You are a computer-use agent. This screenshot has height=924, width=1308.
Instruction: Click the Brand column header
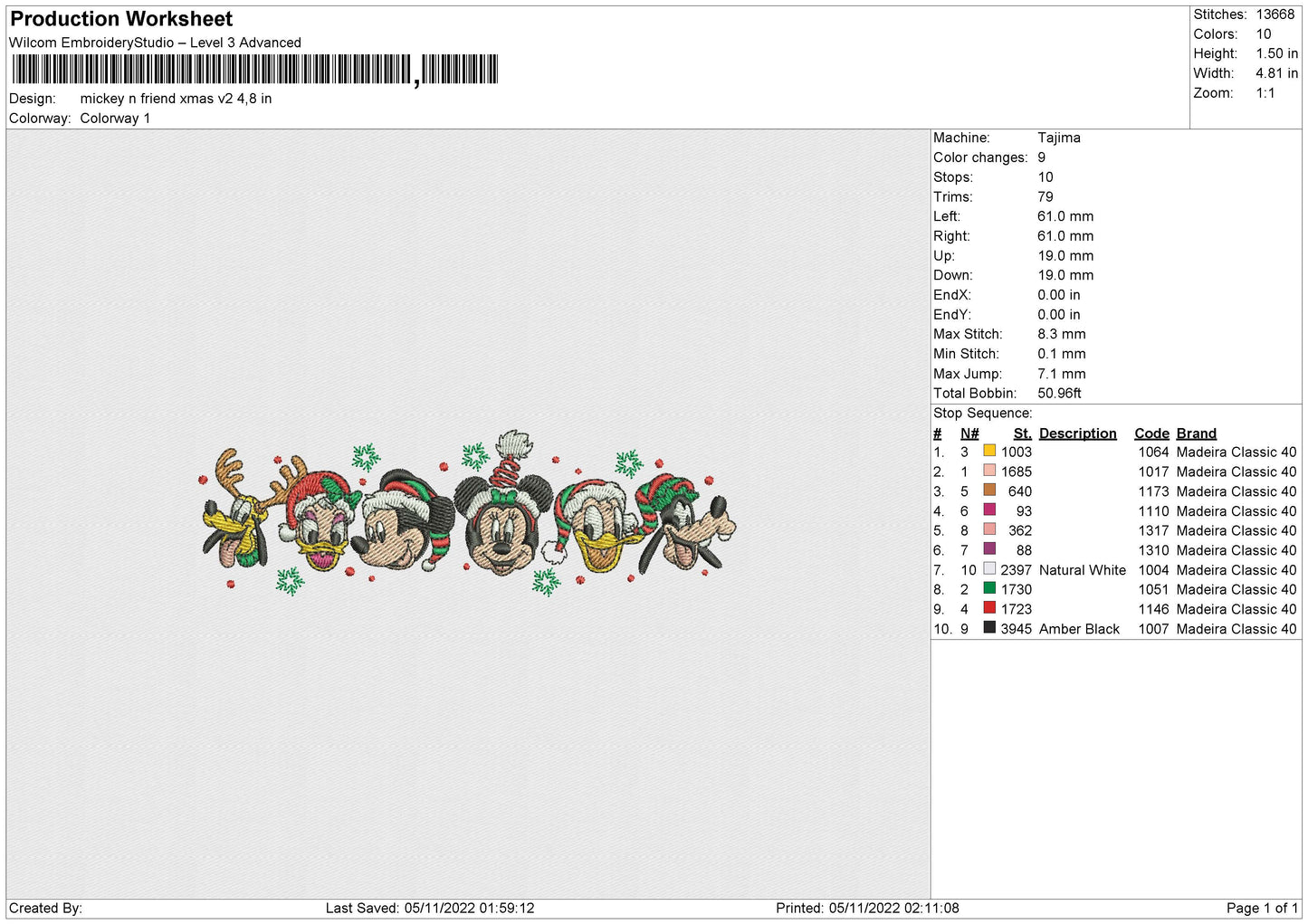pos(1196,433)
